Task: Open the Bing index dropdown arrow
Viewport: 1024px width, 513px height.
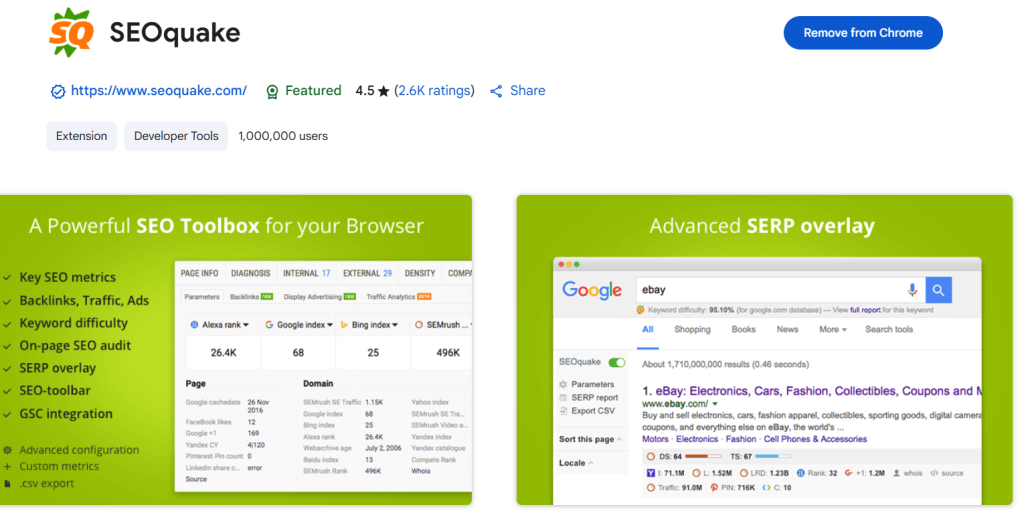Action: pyautogui.click(x=395, y=325)
